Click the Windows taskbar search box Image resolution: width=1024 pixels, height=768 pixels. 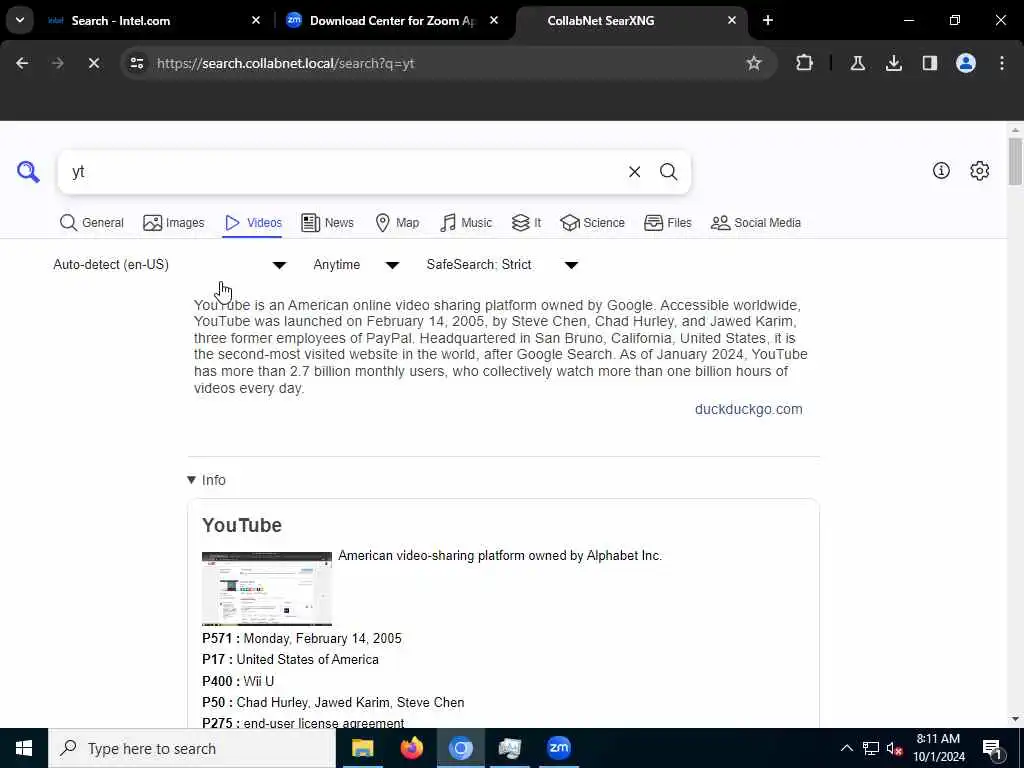192,748
